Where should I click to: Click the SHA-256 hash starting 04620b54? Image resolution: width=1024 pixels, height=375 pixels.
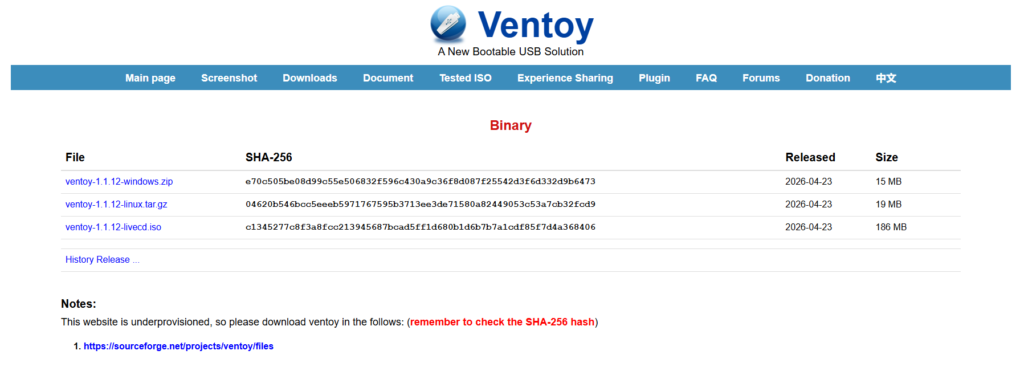pyautogui.click(x=420, y=204)
